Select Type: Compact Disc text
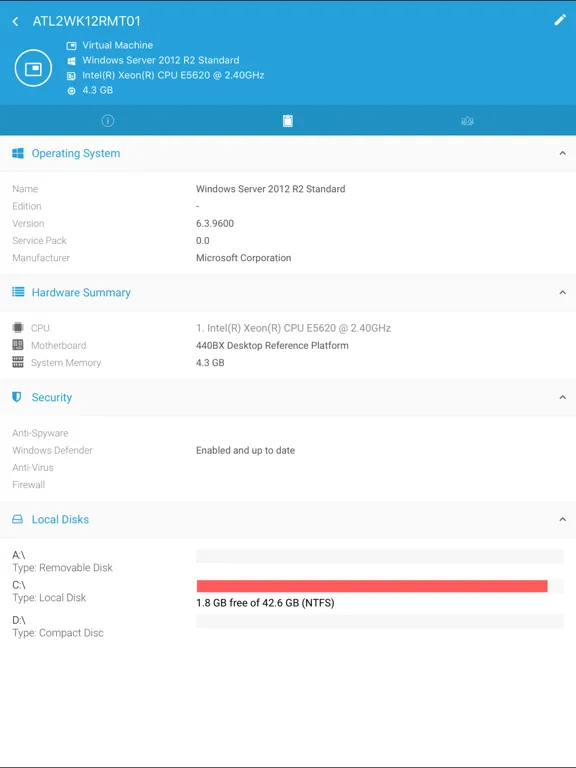This screenshot has height=768, width=576. click(58, 633)
